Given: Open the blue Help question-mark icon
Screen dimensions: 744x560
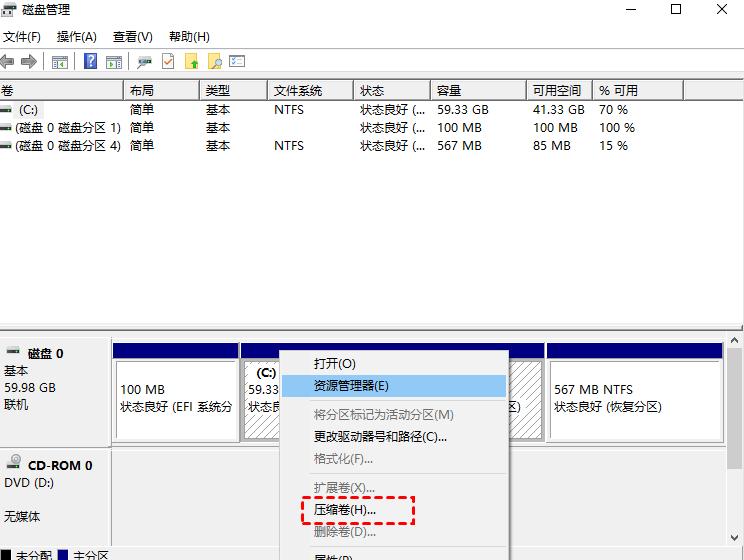Looking at the screenshot, I should pos(90,61).
